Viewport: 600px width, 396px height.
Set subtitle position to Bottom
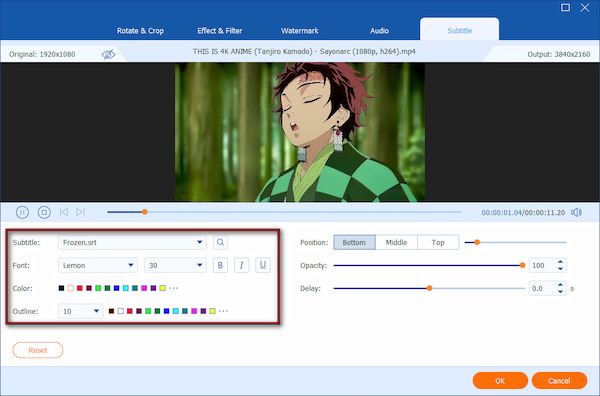click(354, 242)
